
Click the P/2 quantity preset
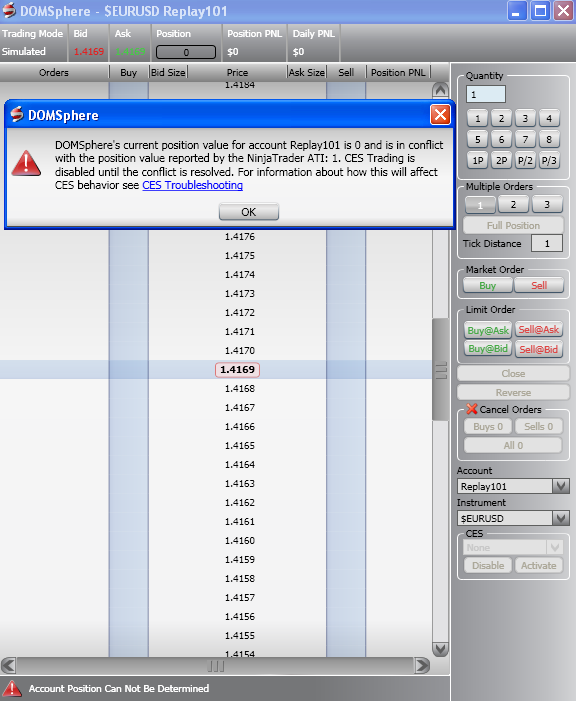pos(525,160)
